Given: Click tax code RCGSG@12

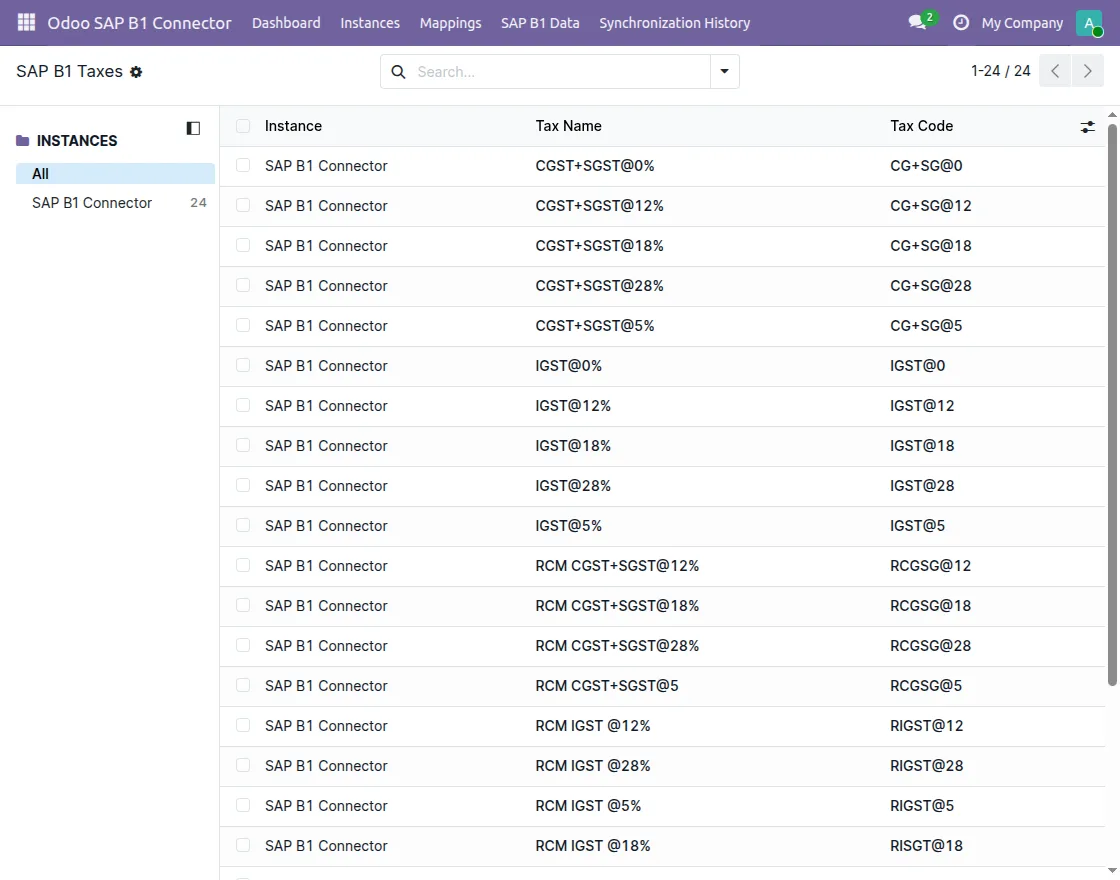Looking at the screenshot, I should (931, 566).
